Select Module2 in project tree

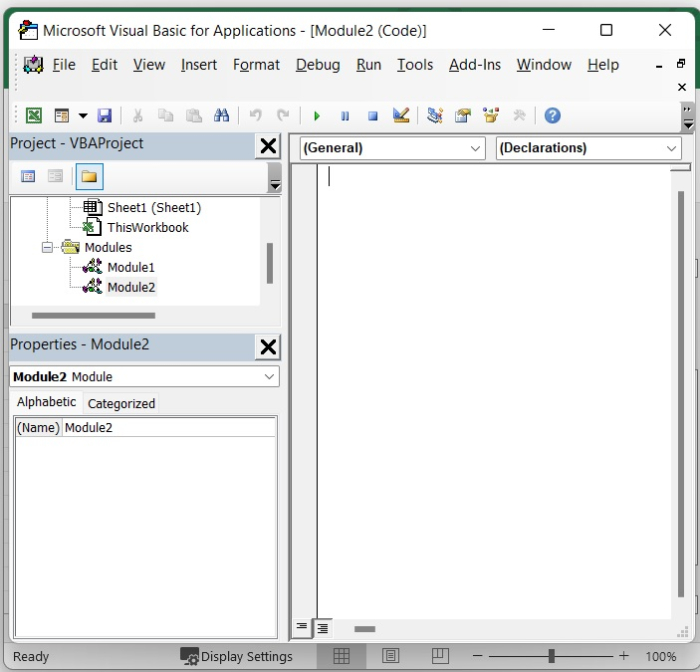coord(131,287)
